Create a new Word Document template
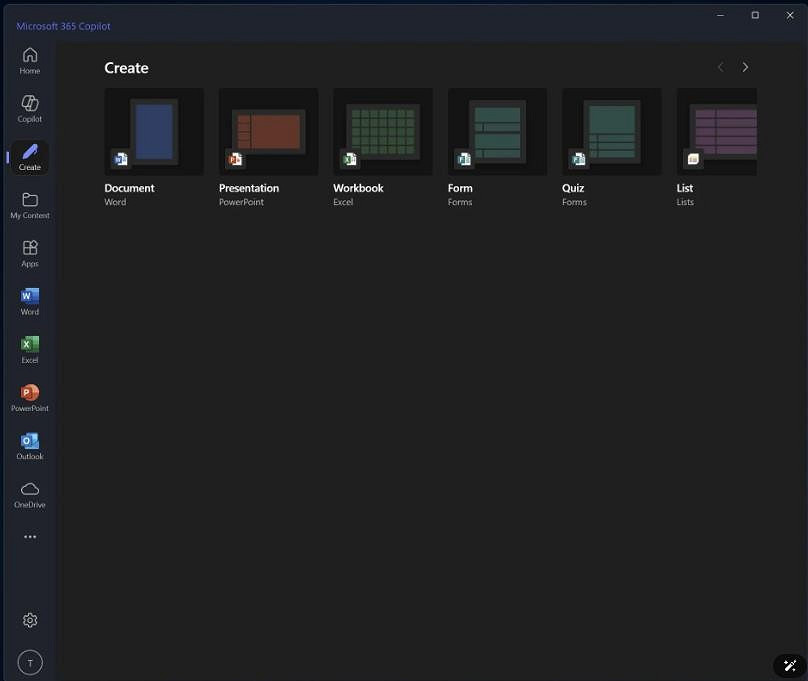This screenshot has height=681, width=808. point(153,130)
